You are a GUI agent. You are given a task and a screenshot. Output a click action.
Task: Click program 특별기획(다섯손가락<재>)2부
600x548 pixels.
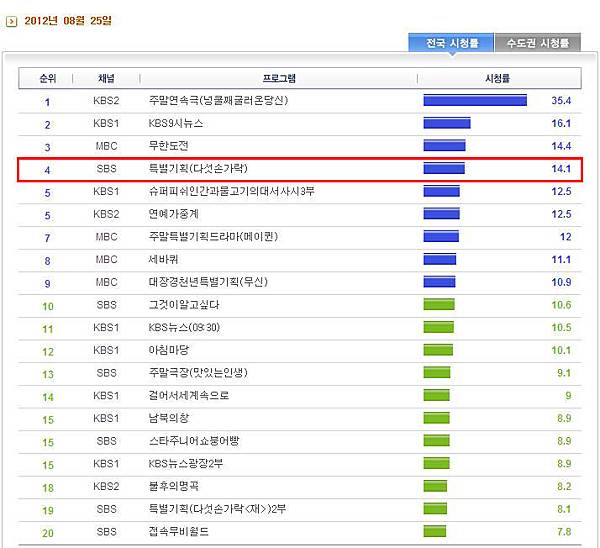click(217, 509)
